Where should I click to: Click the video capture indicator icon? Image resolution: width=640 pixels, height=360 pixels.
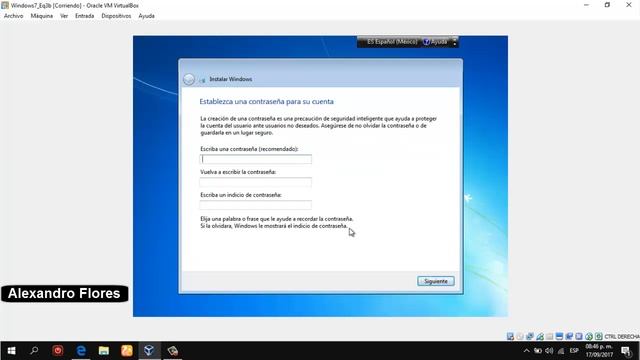tap(569, 336)
